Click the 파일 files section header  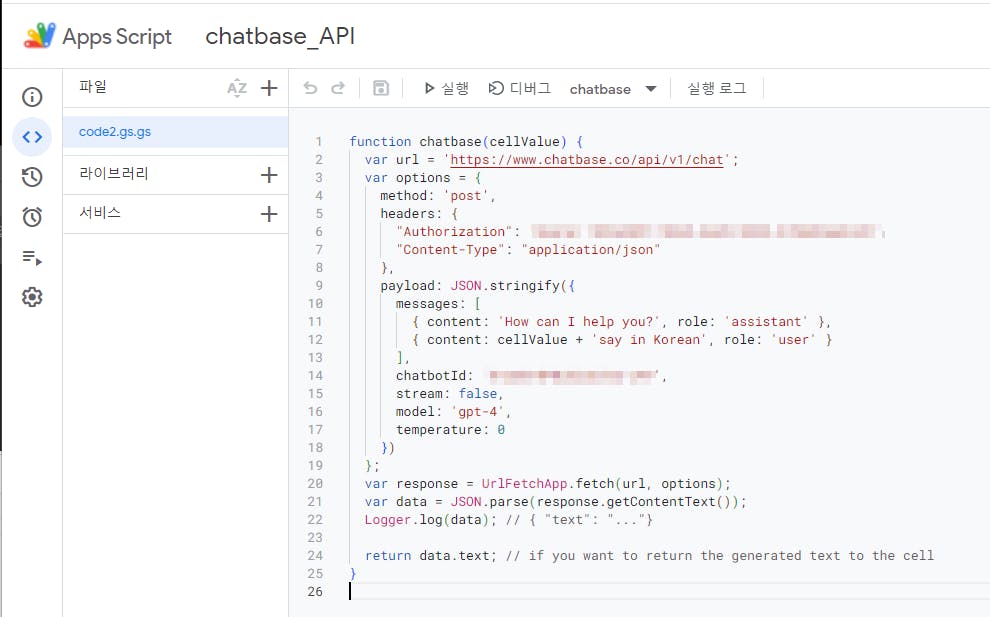[93, 87]
